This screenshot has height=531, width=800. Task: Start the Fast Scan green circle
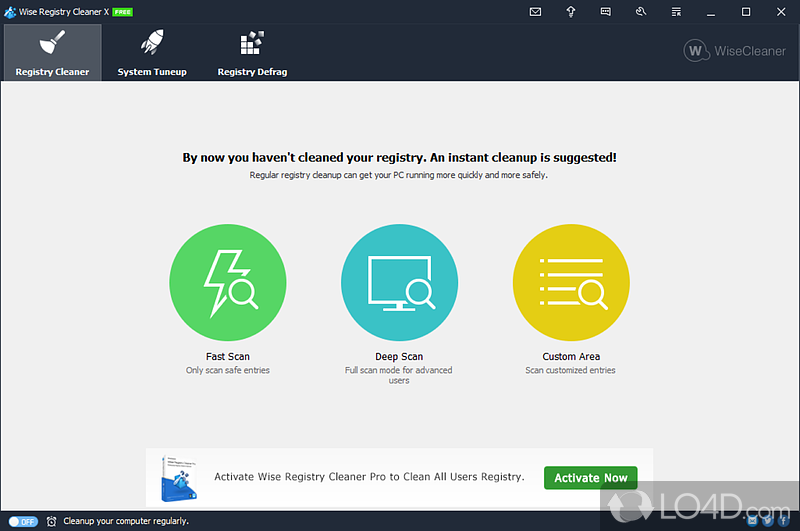coord(228,283)
